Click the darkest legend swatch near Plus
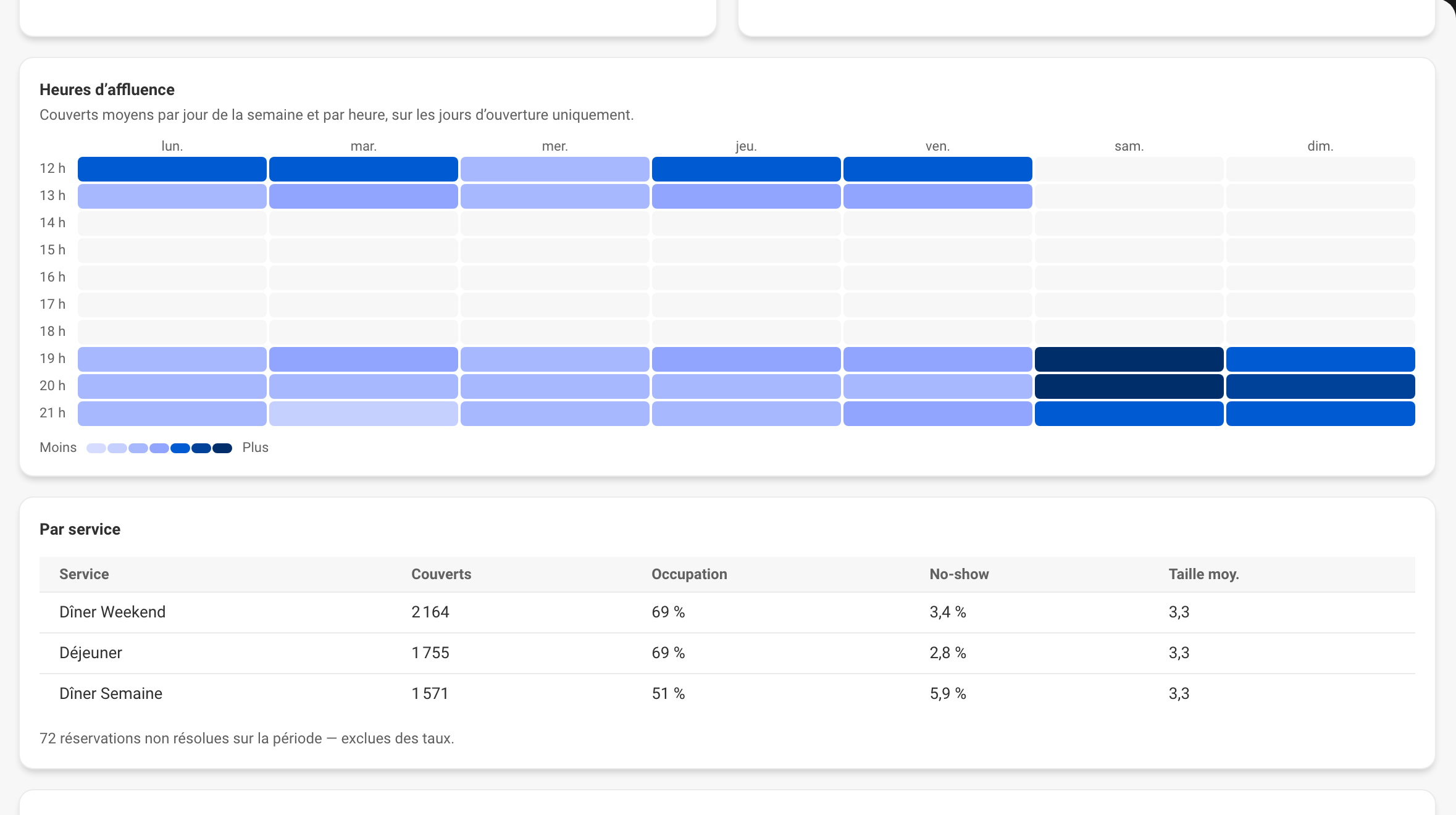Screen dimensions: 1456x815 [222, 448]
